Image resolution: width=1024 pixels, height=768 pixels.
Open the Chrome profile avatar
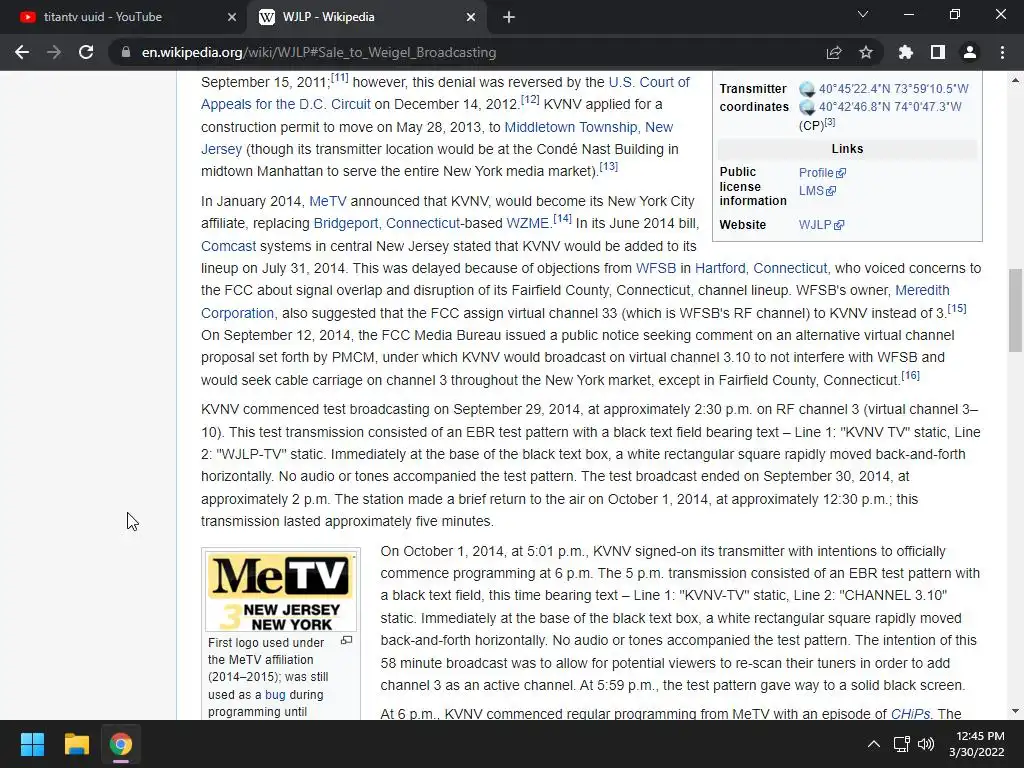pos(970,52)
